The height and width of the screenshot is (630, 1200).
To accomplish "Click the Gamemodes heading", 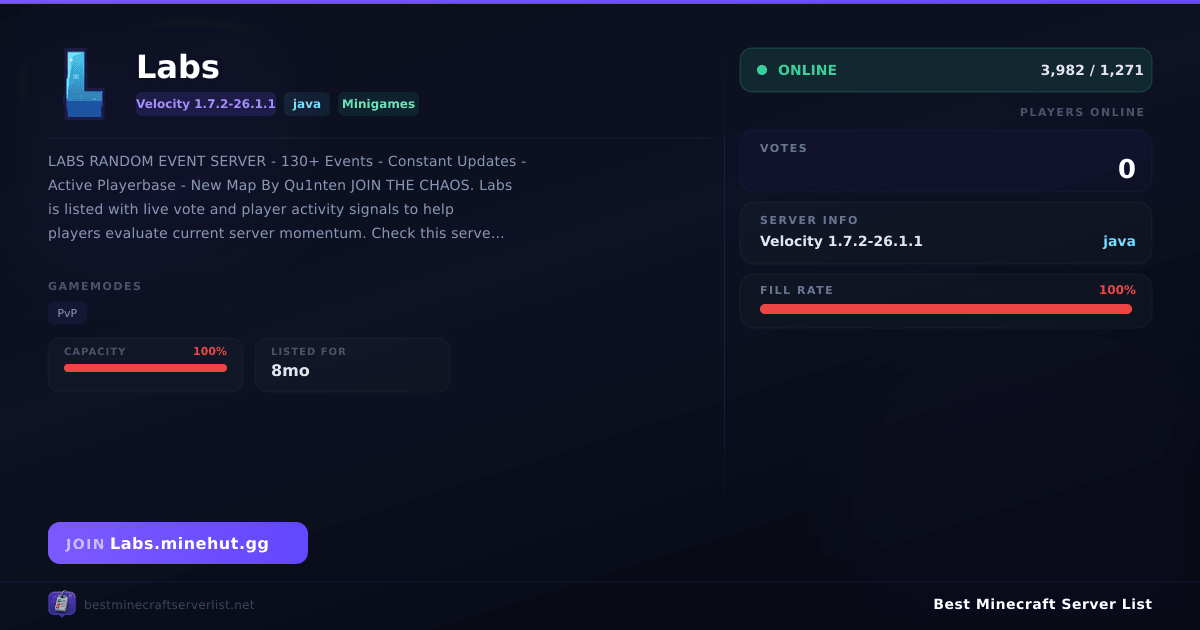I will click(x=95, y=286).
